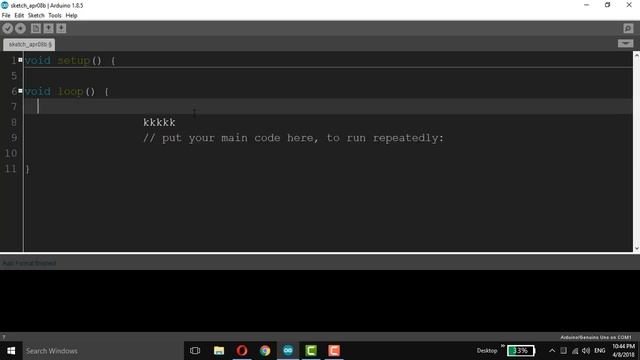Click the 'kkkkk' text on line 8
Image resolution: width=640 pixels, height=360 pixels.
tap(159, 122)
